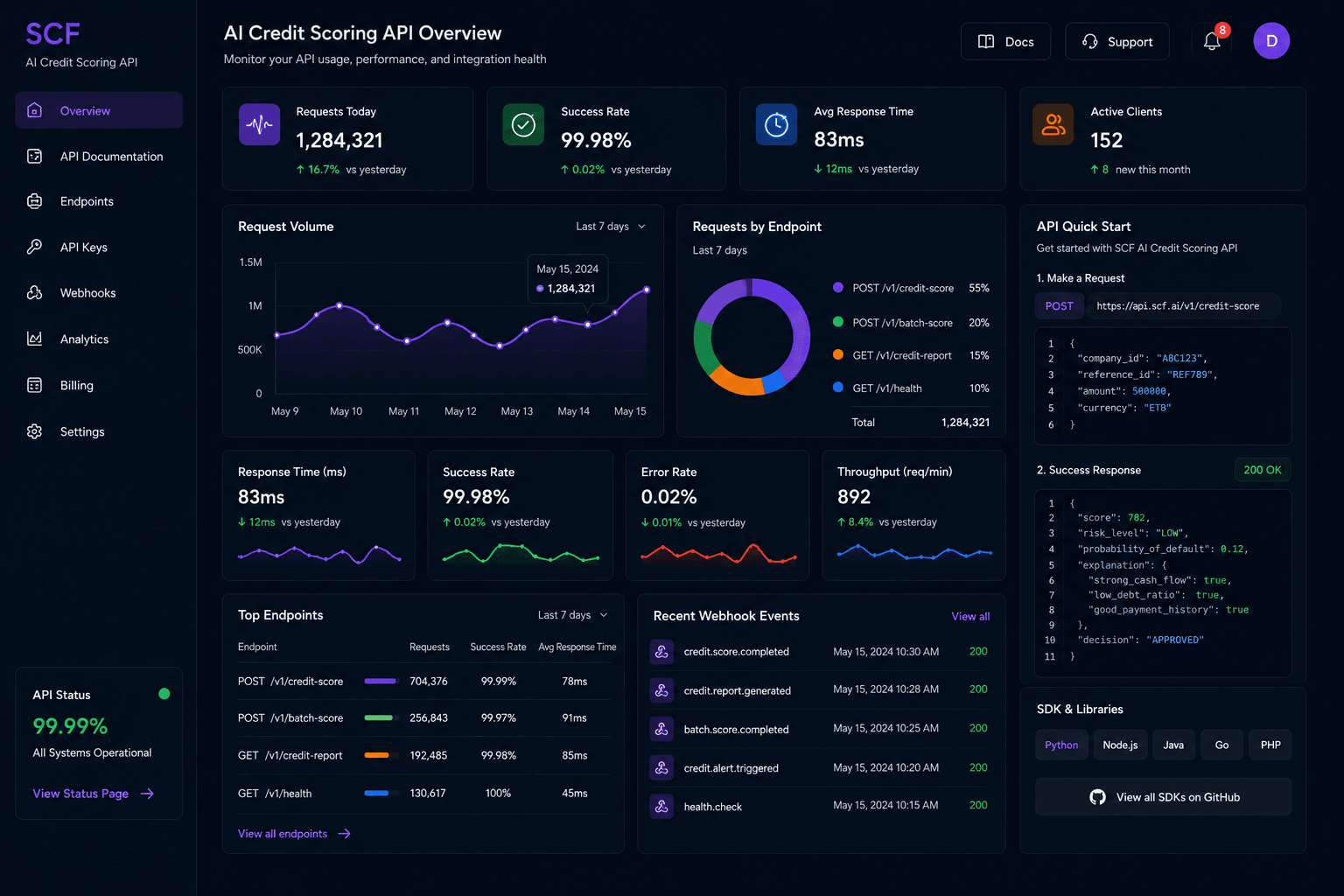Sort by Success Rate column header
The image size is (1344, 896).
(x=498, y=647)
